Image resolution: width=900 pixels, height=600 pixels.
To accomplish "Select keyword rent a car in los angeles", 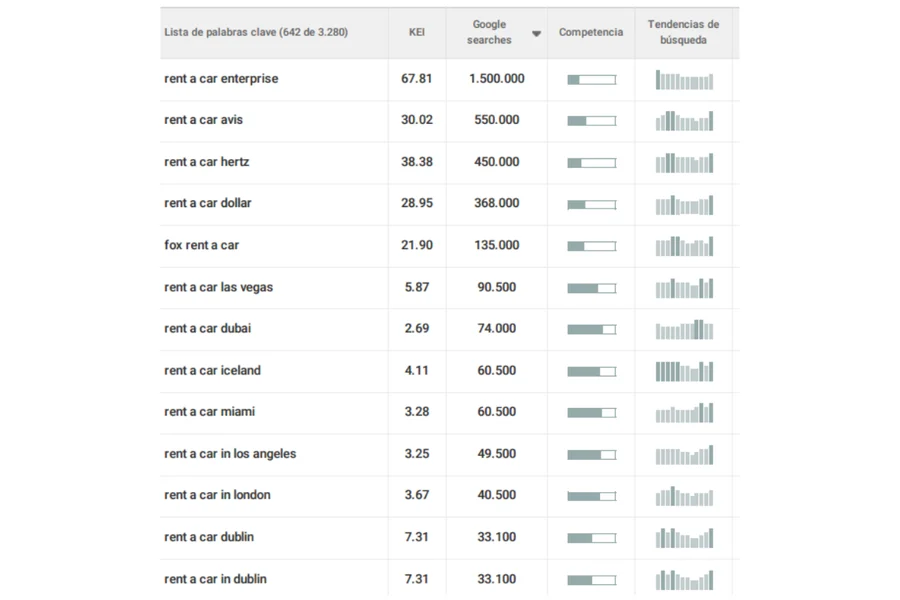I will tap(230, 454).
